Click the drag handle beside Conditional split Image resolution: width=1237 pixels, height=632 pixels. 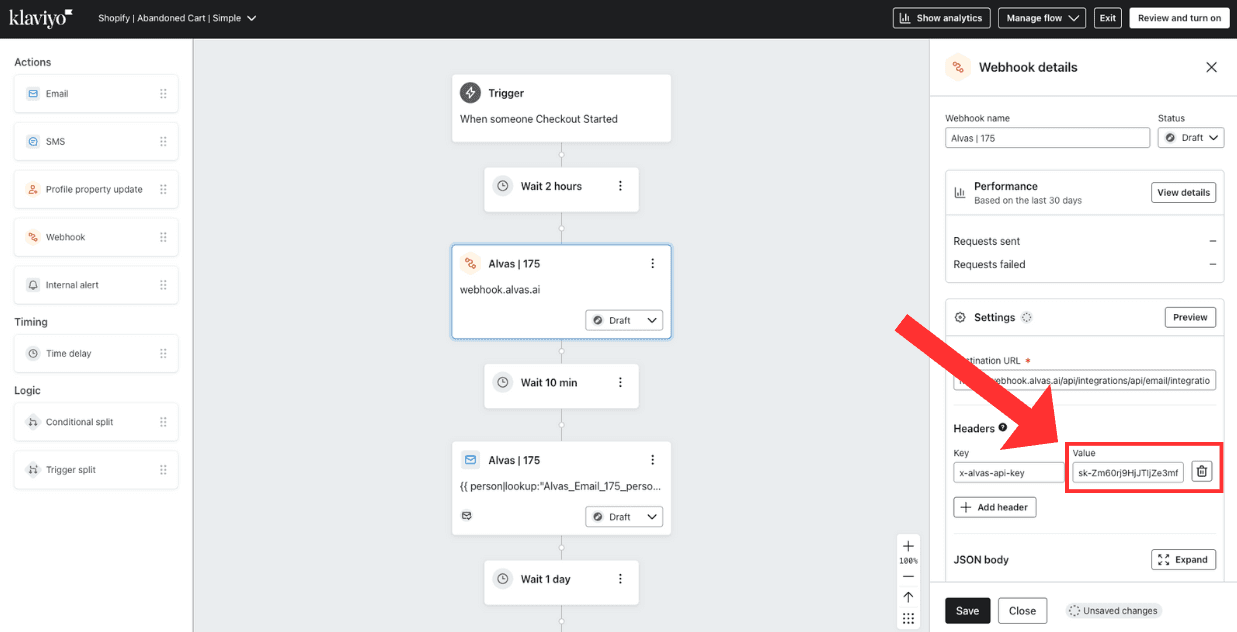pos(163,422)
